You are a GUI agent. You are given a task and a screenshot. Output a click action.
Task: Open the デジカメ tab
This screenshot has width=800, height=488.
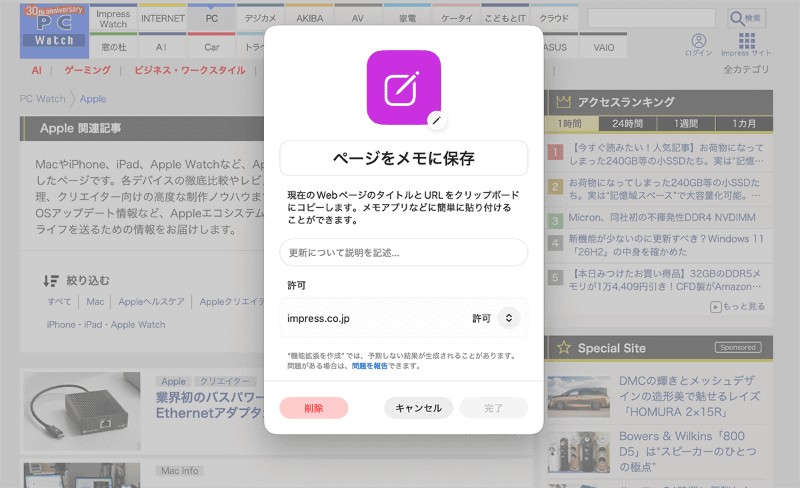260,19
